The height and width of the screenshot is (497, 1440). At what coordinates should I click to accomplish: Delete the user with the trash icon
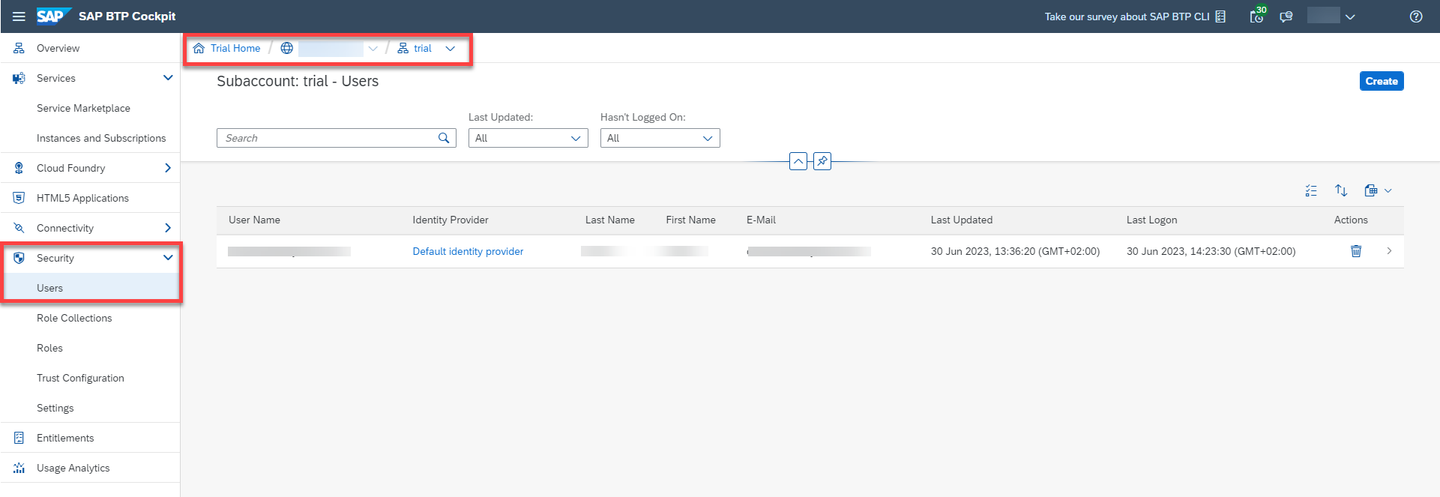pos(1356,251)
